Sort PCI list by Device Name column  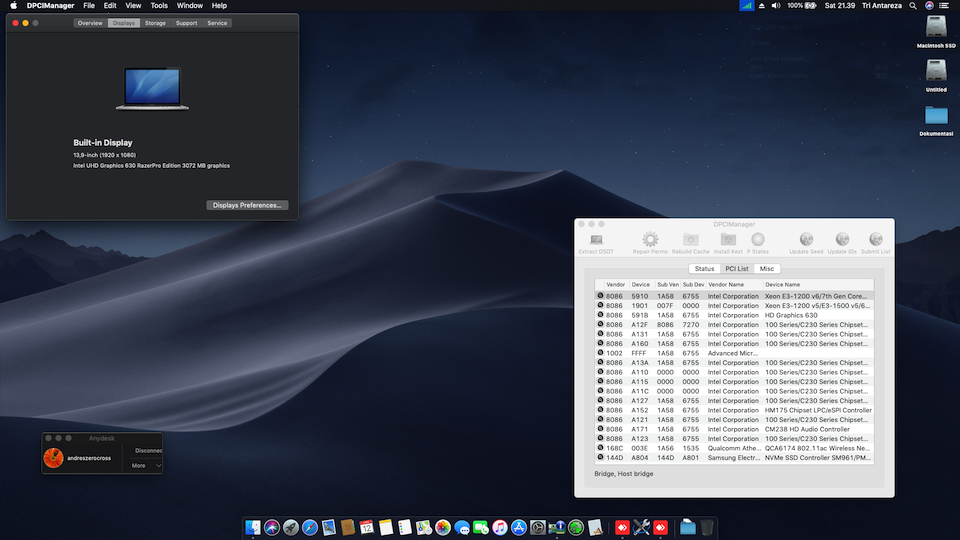[818, 285]
